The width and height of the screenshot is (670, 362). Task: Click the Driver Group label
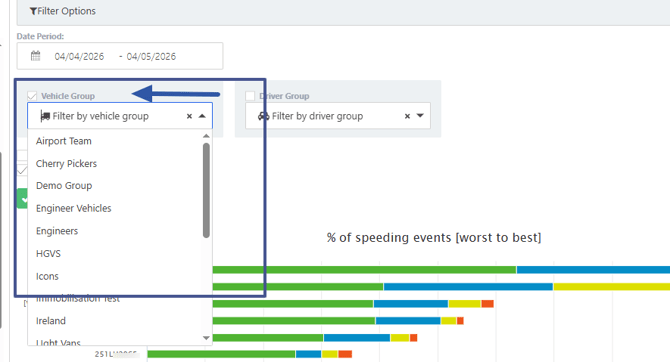[x=284, y=96]
